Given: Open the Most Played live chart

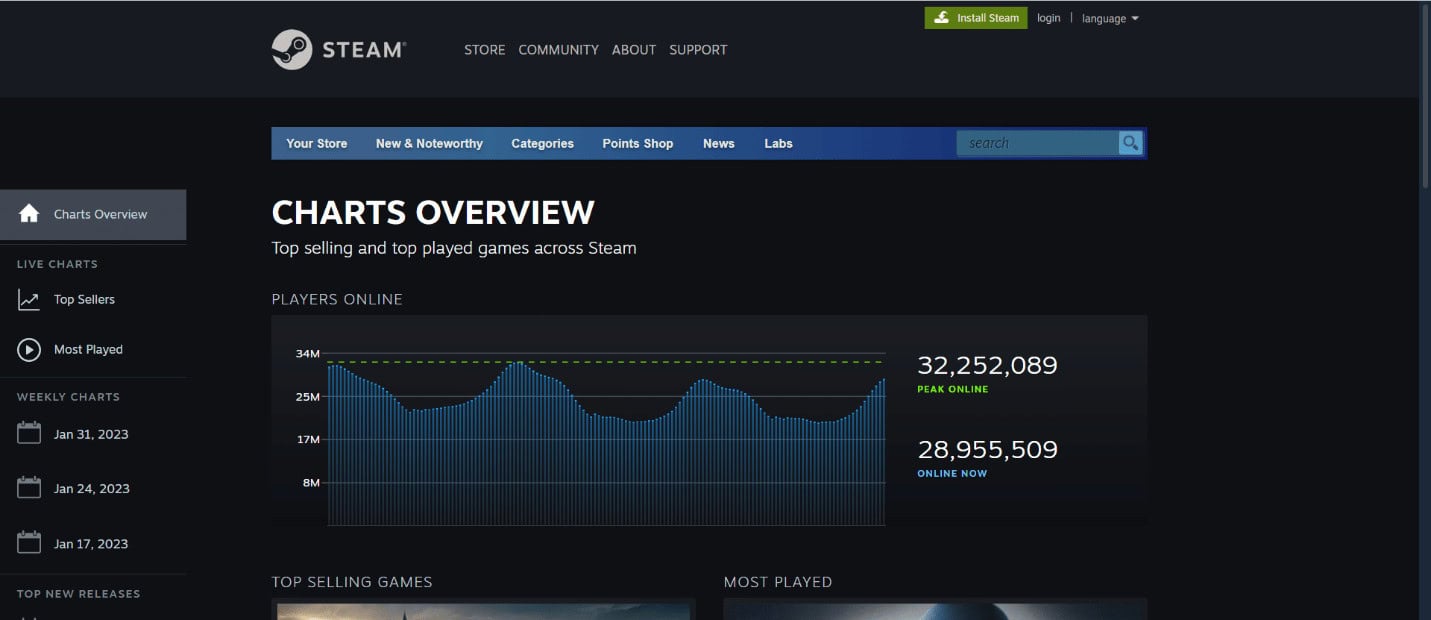Looking at the screenshot, I should click(x=93, y=349).
